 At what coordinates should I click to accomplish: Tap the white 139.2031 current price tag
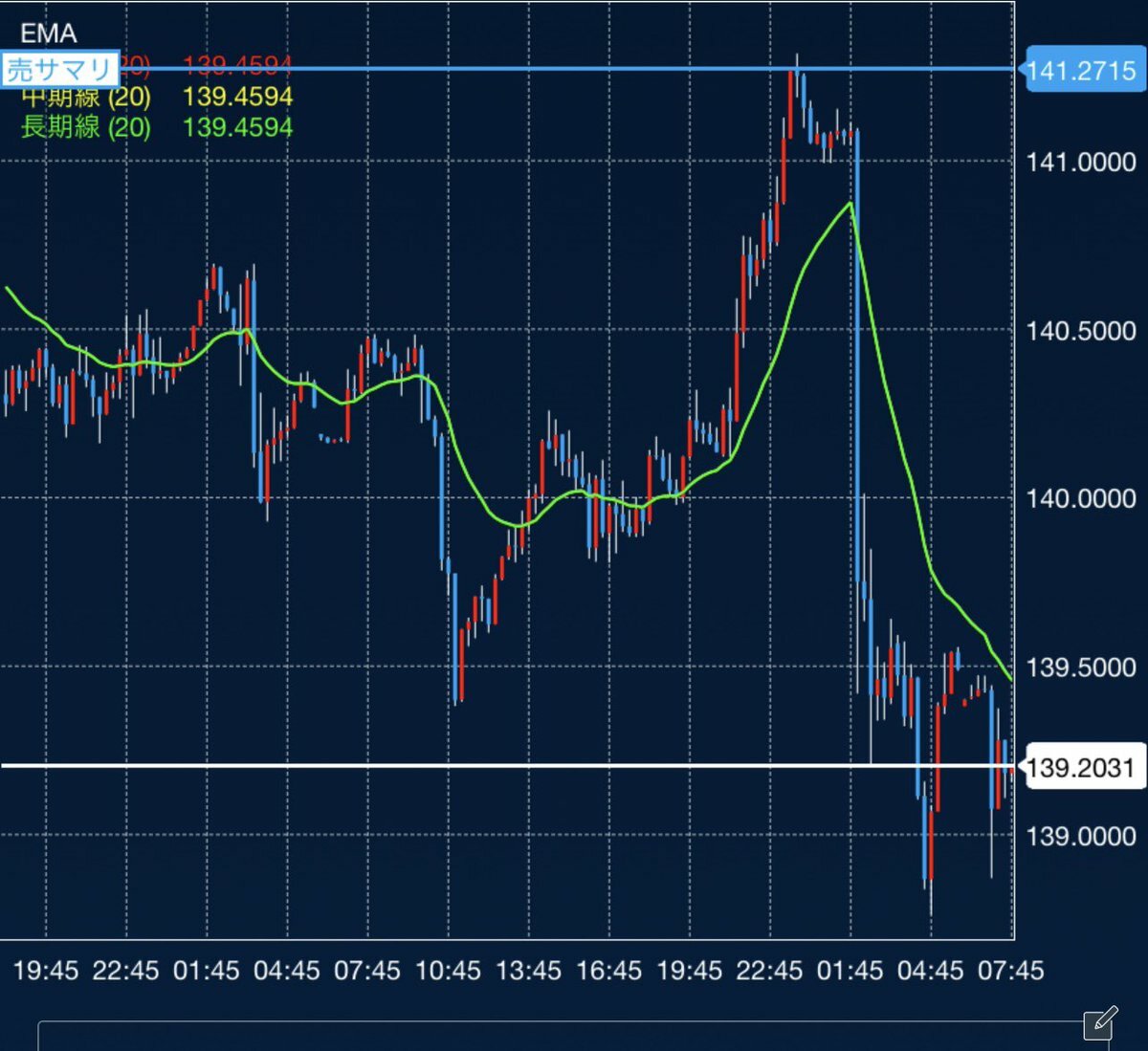coord(1081,767)
